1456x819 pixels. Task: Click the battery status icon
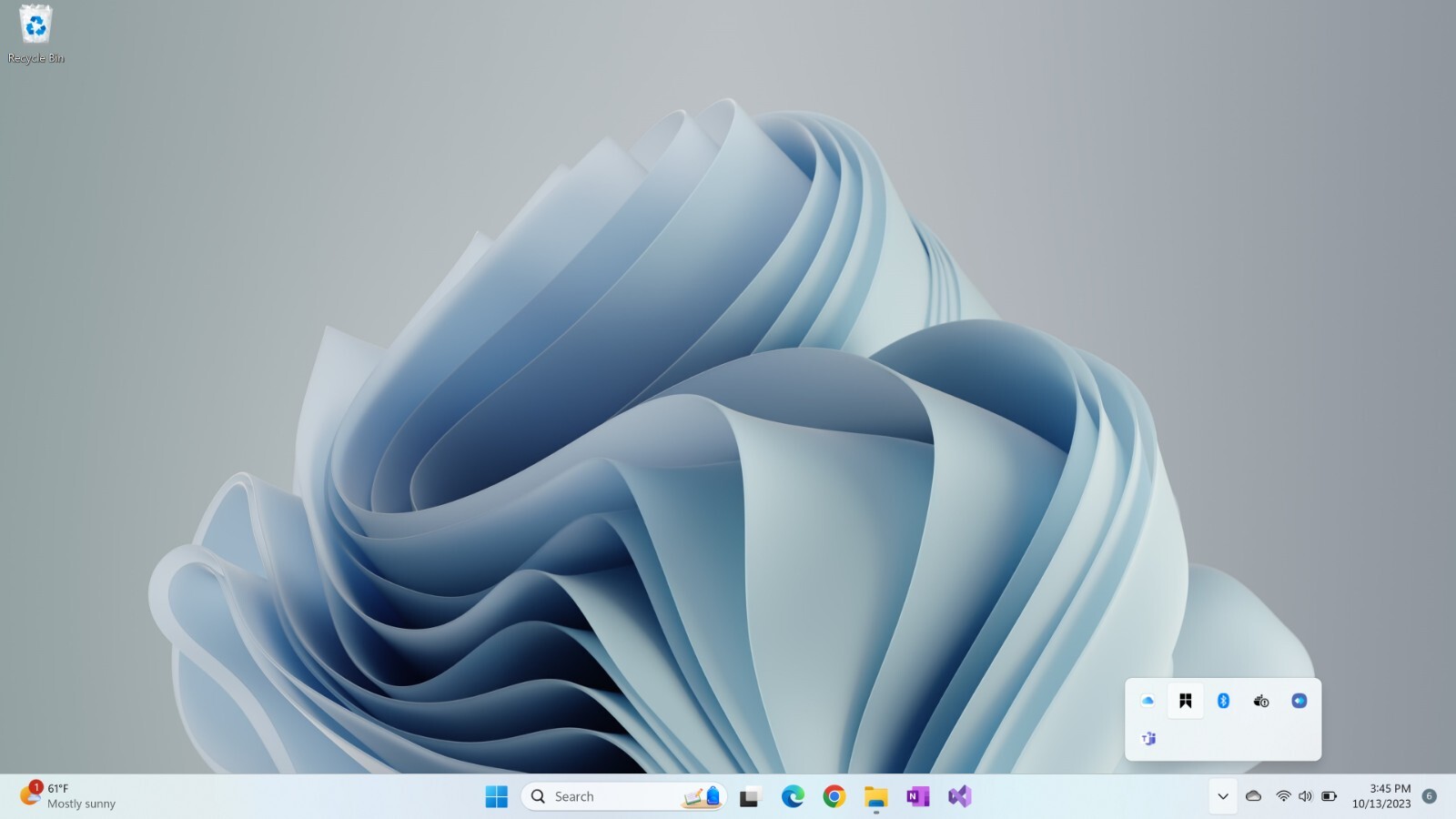[1329, 796]
